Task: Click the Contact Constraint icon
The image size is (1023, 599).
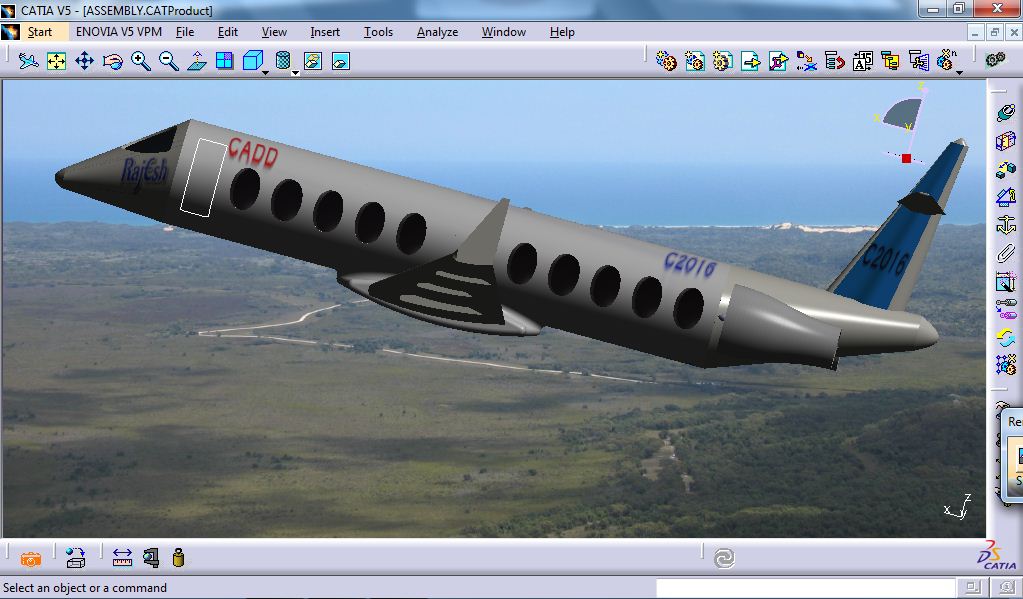Action: [x=1005, y=140]
